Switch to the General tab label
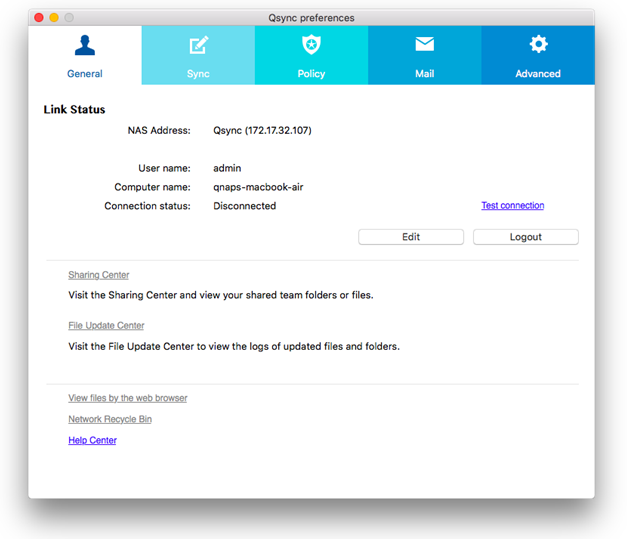This screenshot has height=539, width=627. point(85,74)
